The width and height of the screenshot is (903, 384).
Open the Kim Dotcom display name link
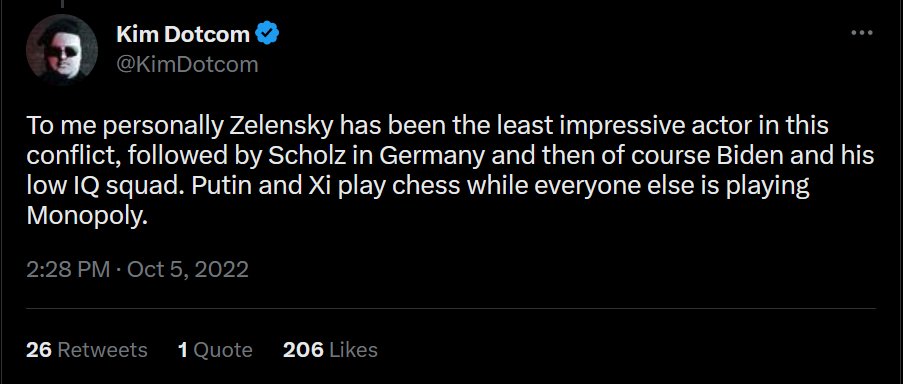(183, 35)
